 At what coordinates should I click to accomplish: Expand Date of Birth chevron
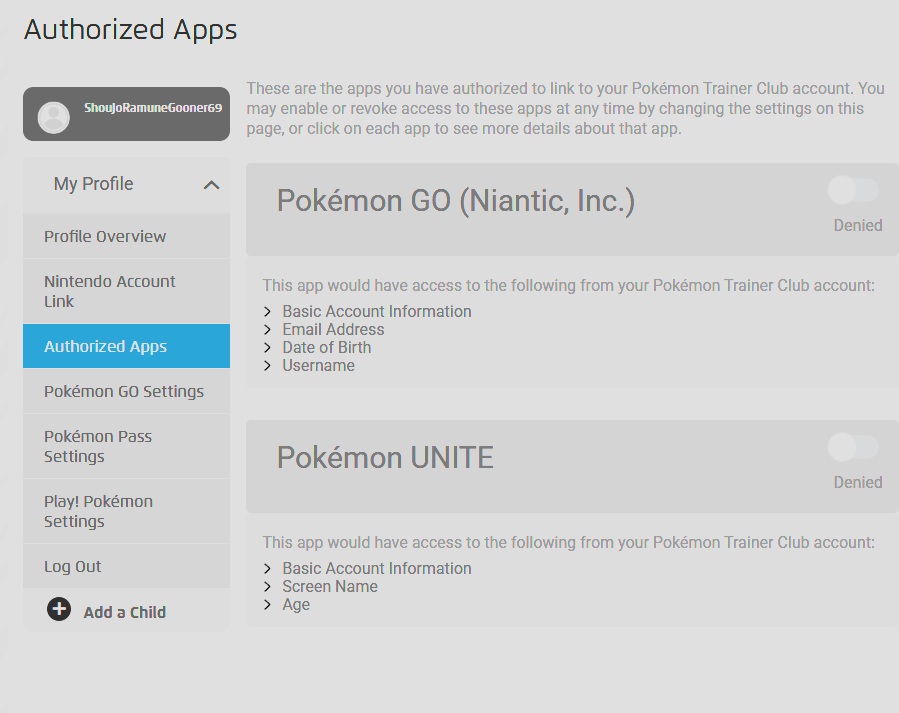click(x=267, y=347)
